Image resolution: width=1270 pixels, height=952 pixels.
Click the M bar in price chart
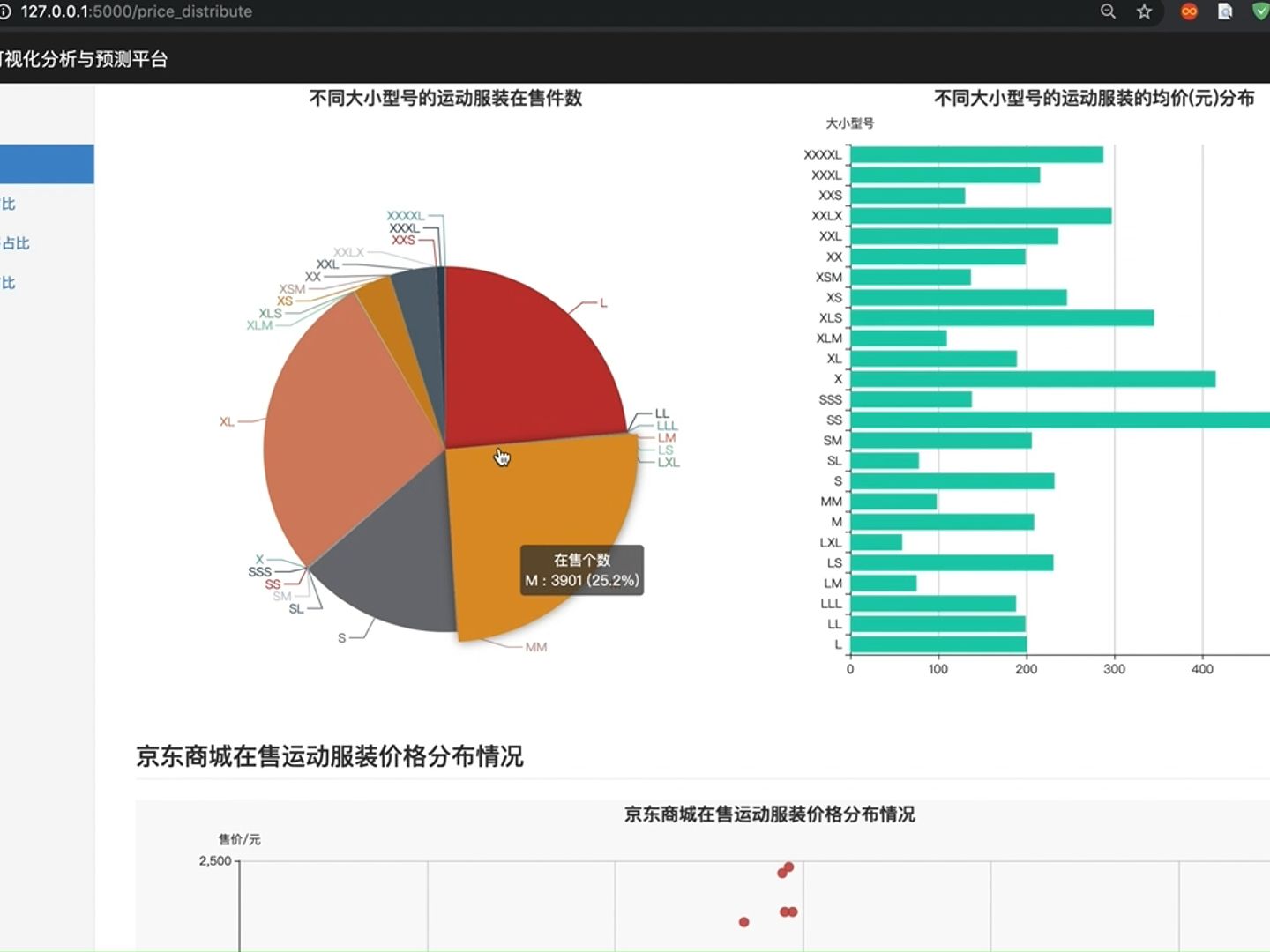942,522
